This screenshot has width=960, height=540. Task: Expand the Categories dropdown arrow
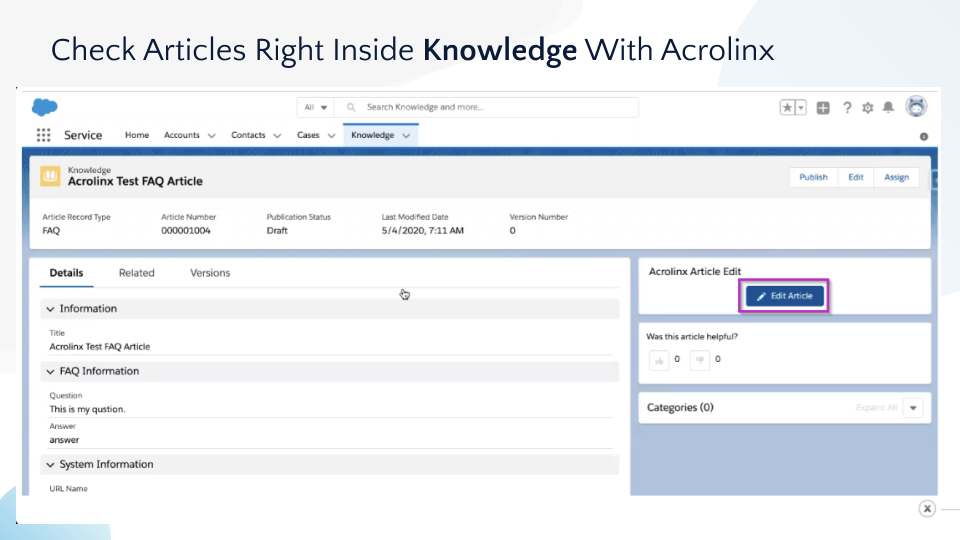click(x=914, y=408)
